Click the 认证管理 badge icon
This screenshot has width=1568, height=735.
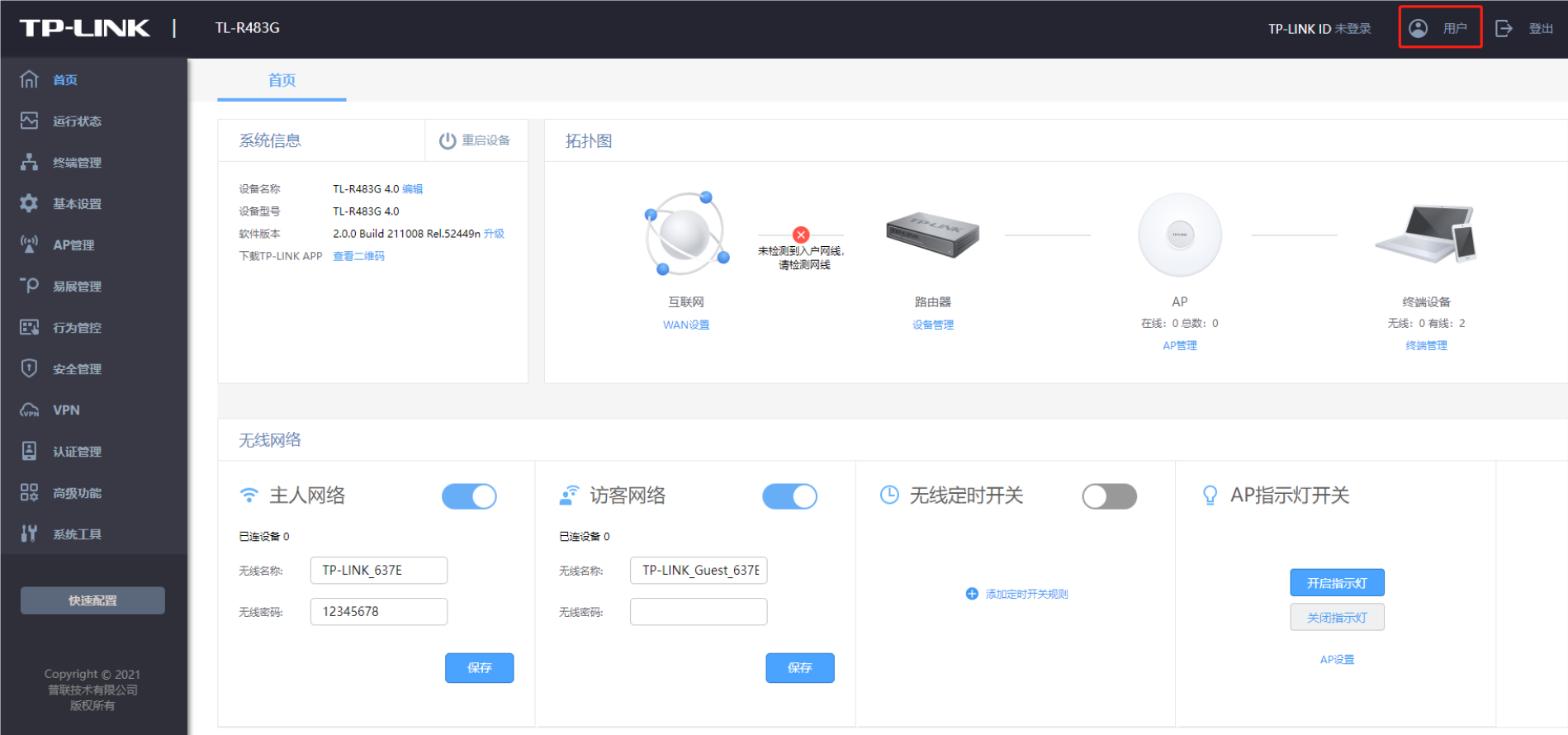29,451
